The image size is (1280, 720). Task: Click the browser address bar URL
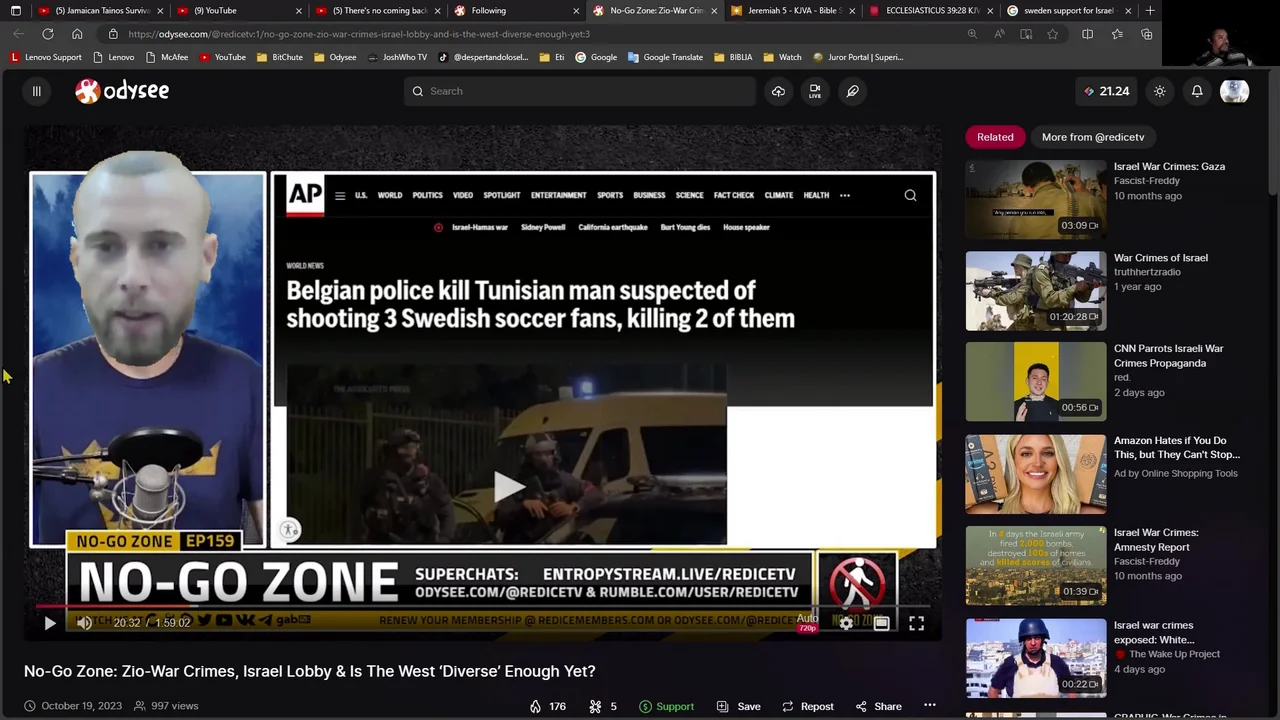click(359, 34)
